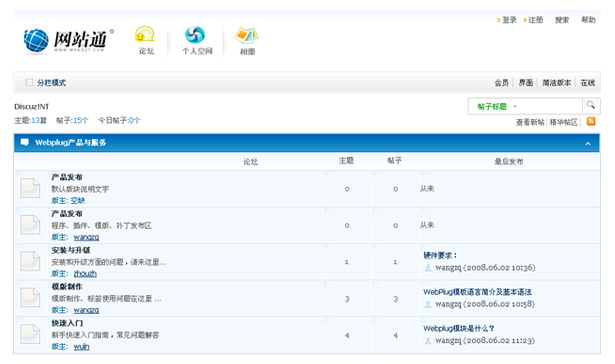Click the 分栏模式 layout icon
The image size is (615, 364).
(29, 82)
